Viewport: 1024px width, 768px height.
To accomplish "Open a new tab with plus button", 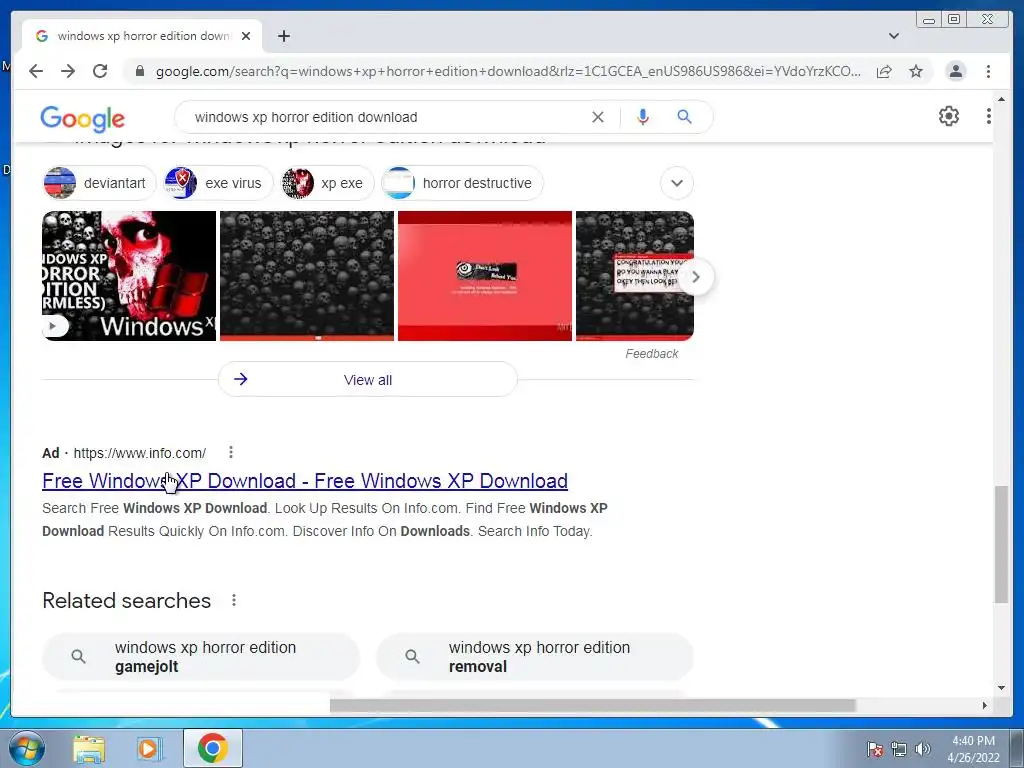I will [x=283, y=36].
